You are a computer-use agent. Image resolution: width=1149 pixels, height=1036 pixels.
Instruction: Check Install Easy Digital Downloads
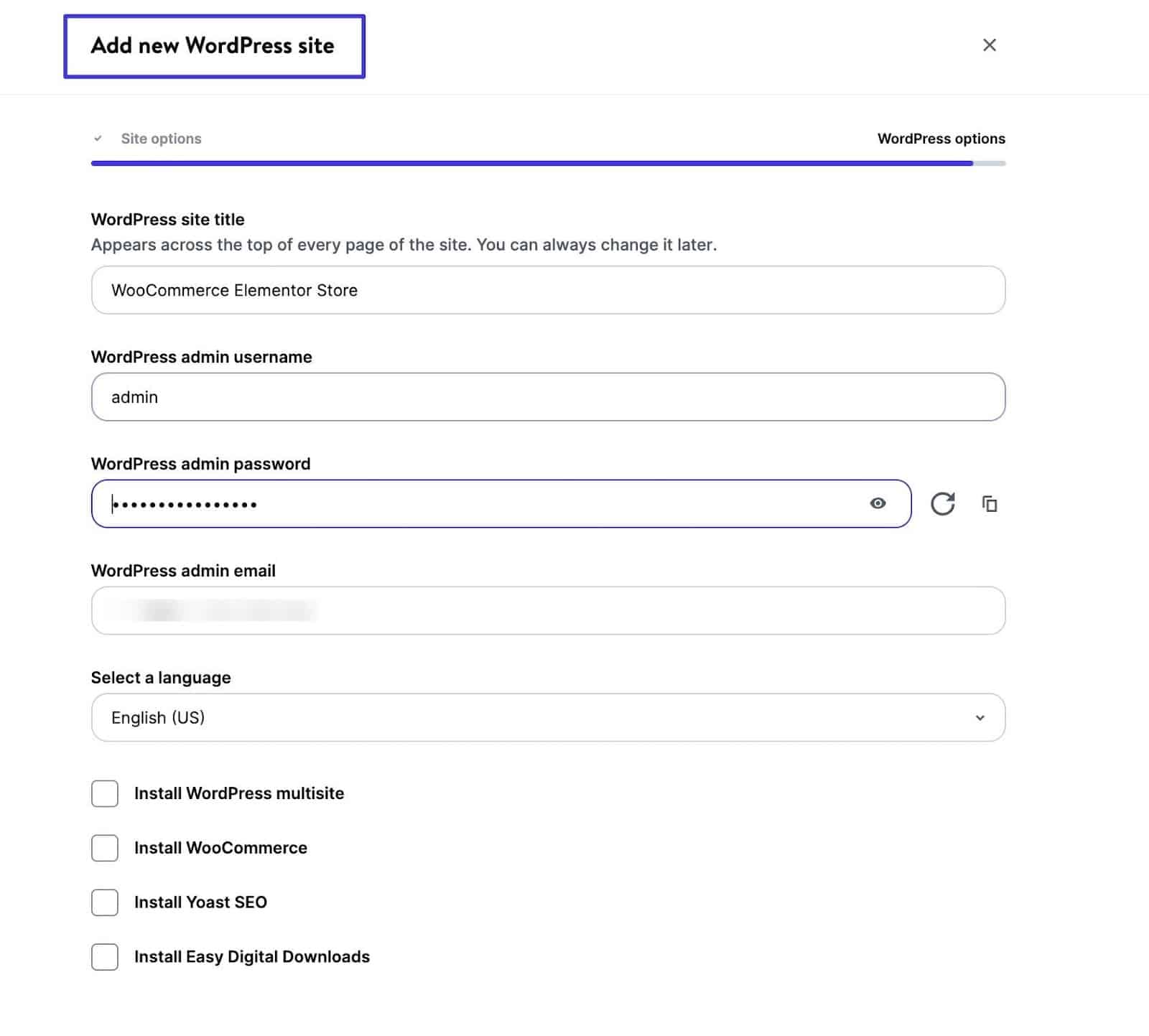tap(104, 957)
